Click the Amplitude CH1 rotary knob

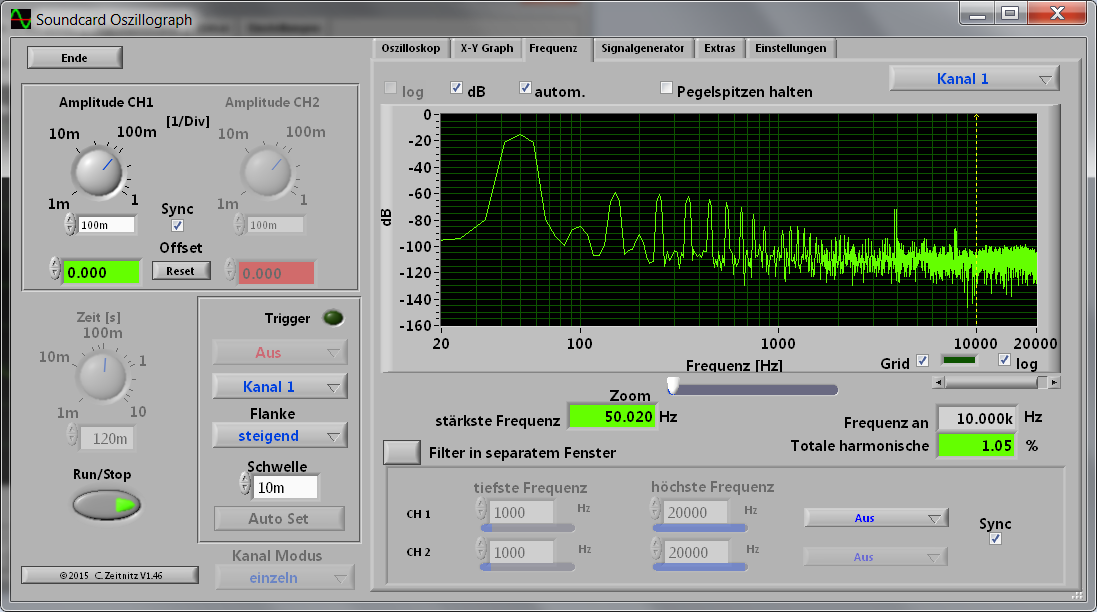pyautogui.click(x=99, y=171)
